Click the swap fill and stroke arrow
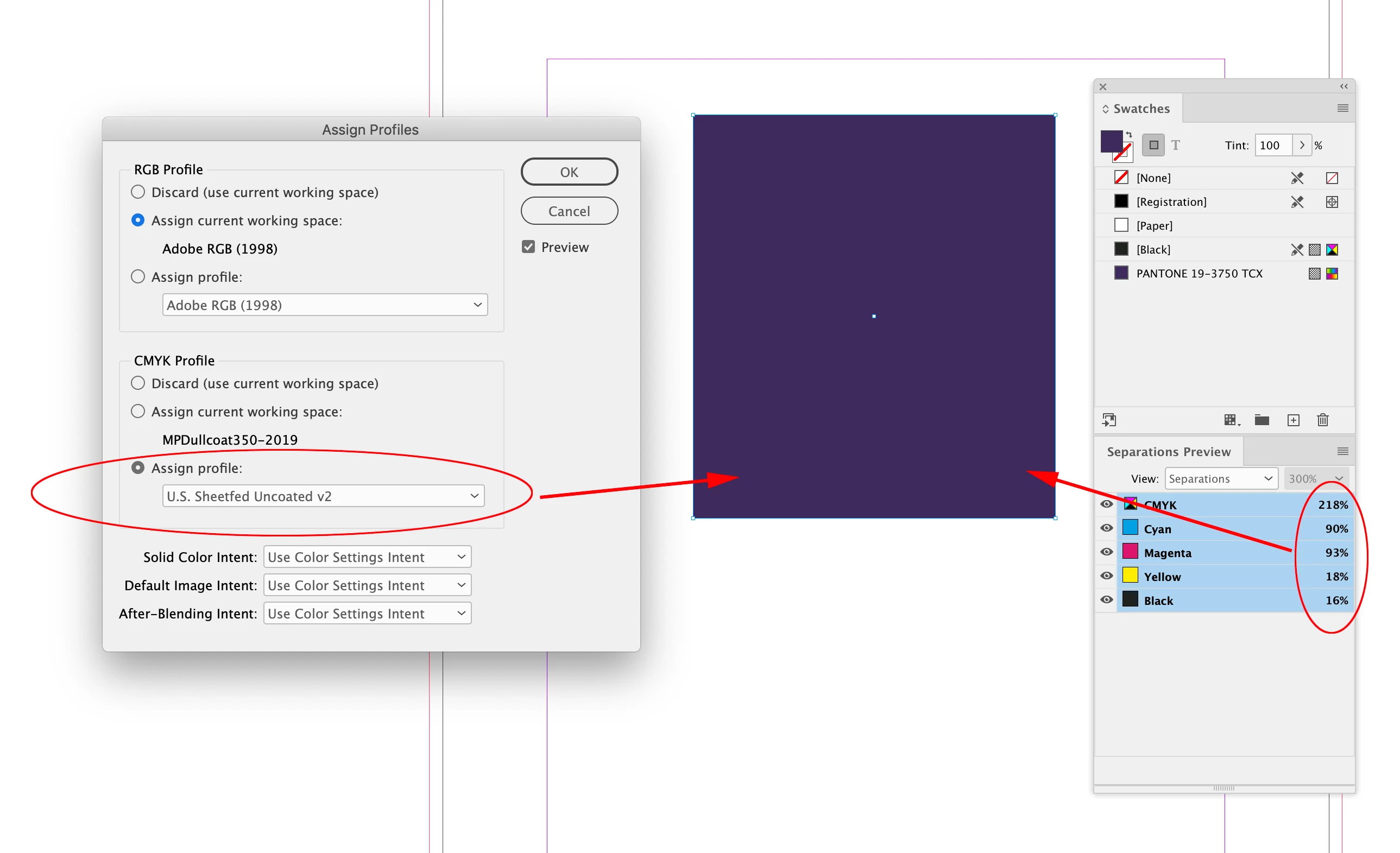This screenshot has width=1400, height=853. click(1129, 135)
